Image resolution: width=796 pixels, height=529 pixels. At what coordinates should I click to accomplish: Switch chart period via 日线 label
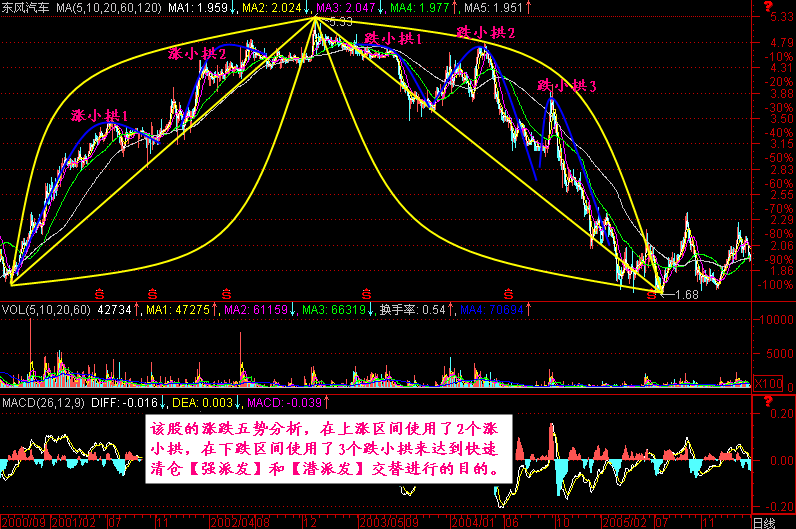764,522
